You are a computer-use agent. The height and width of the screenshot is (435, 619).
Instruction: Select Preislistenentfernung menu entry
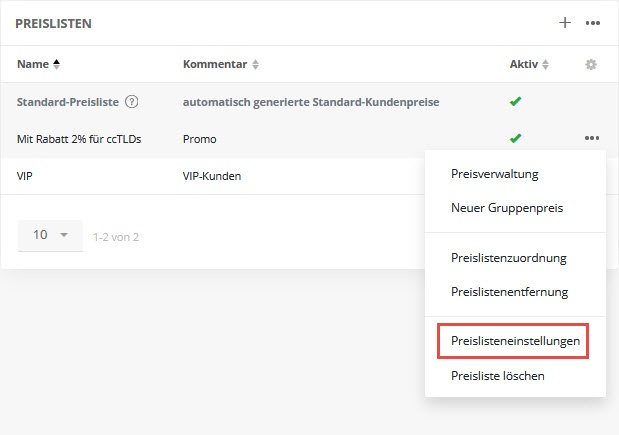(509, 292)
